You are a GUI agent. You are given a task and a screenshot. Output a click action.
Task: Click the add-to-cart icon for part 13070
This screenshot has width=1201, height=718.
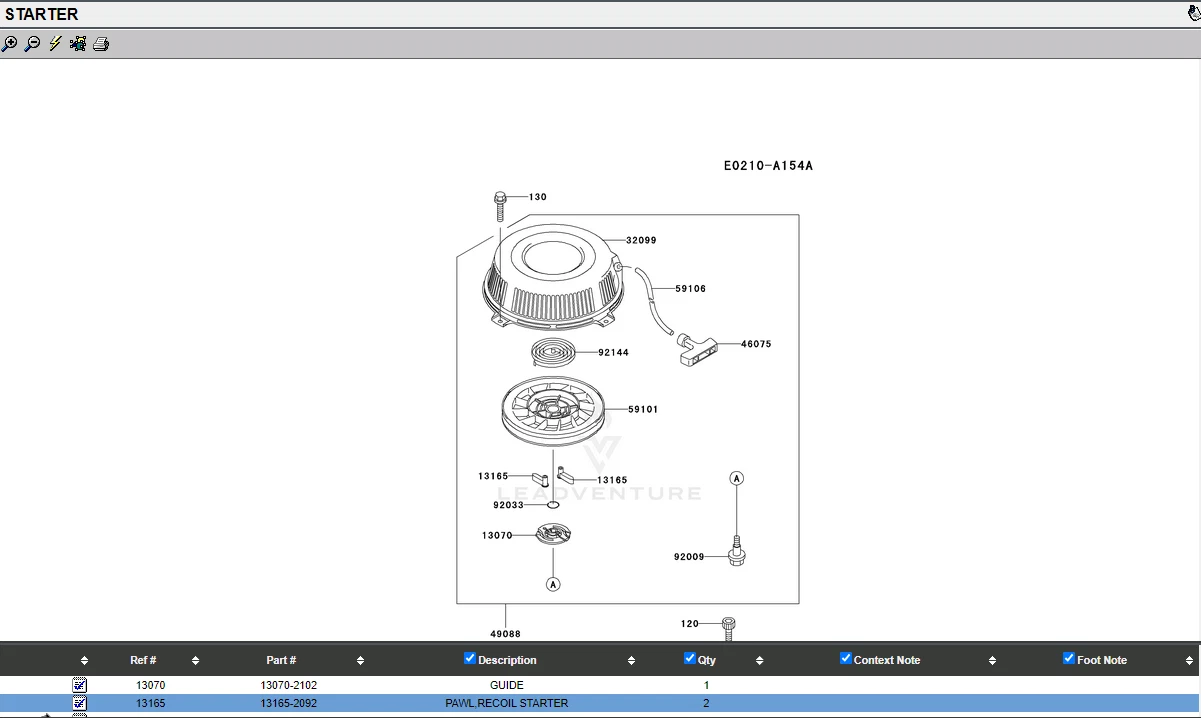[80, 685]
